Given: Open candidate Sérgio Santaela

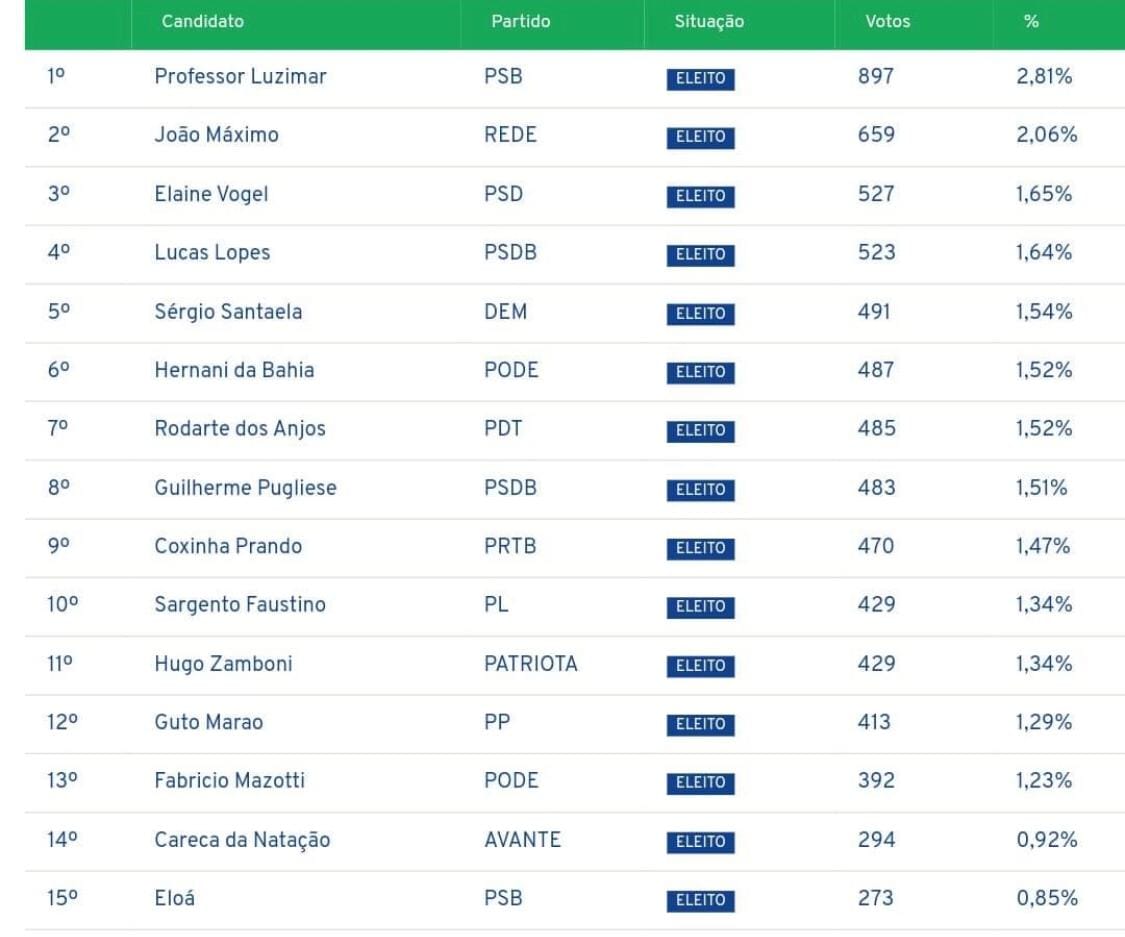Looking at the screenshot, I should (x=228, y=311).
